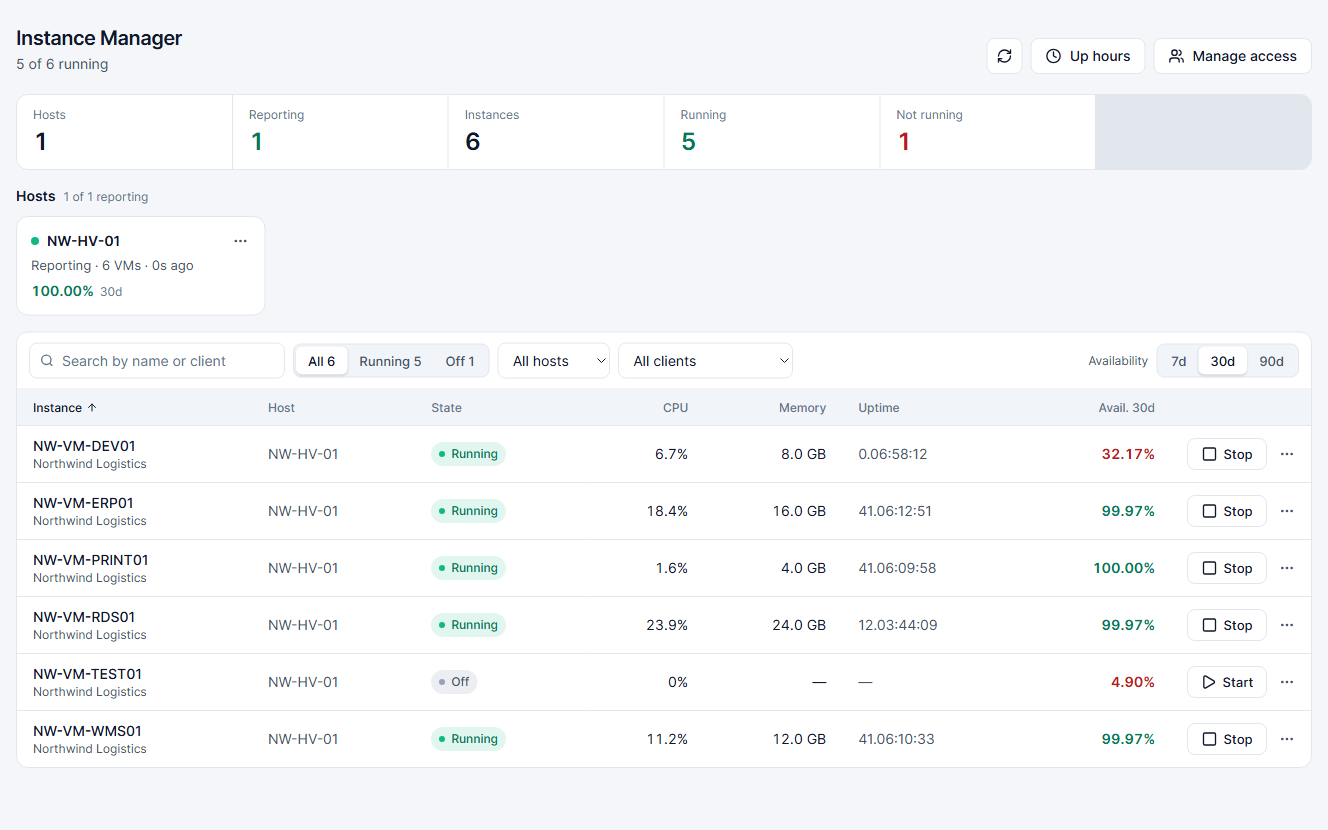Screen dimensions: 1328x830
Task: Click the 4.90% availability value
Action: pyautogui.click(x=1133, y=682)
